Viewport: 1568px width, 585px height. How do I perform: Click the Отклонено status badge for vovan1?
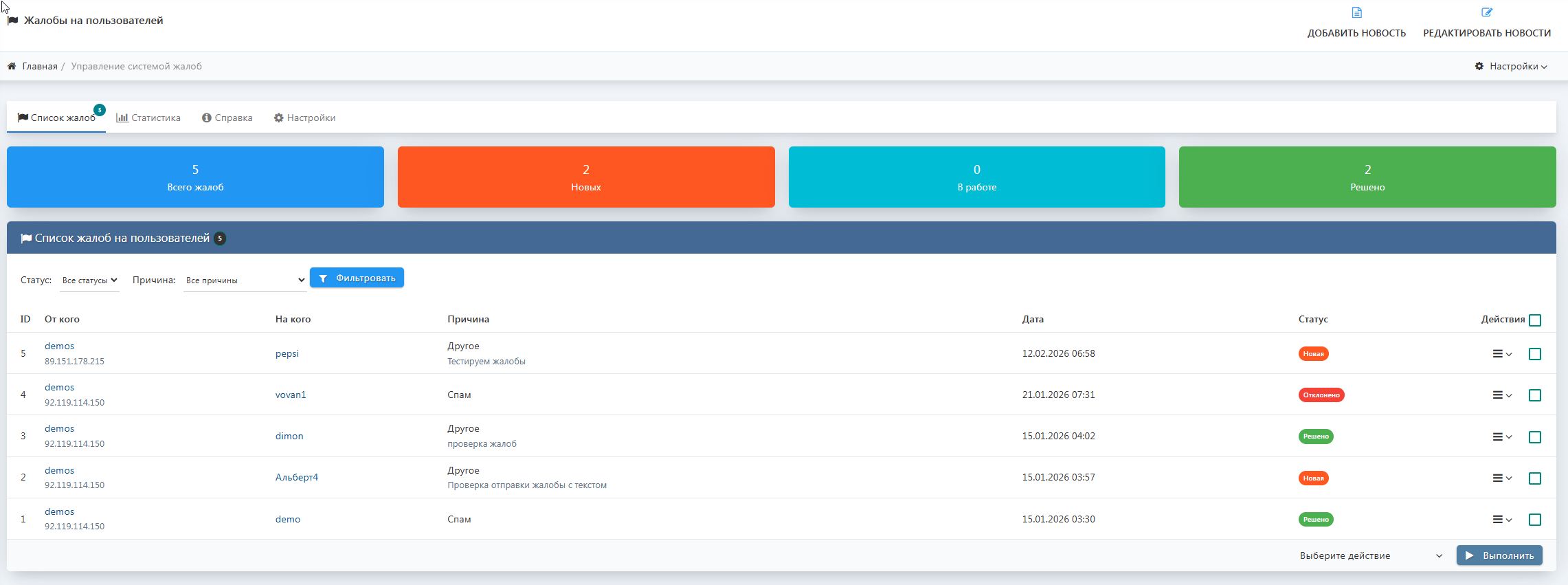(1321, 395)
